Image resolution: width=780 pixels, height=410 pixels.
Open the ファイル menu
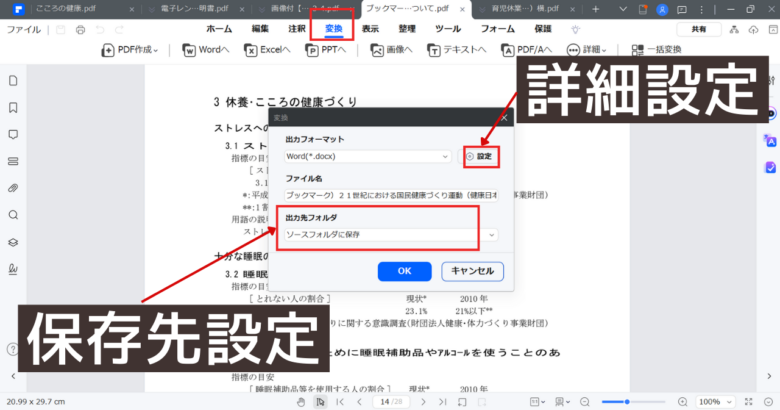point(23,30)
